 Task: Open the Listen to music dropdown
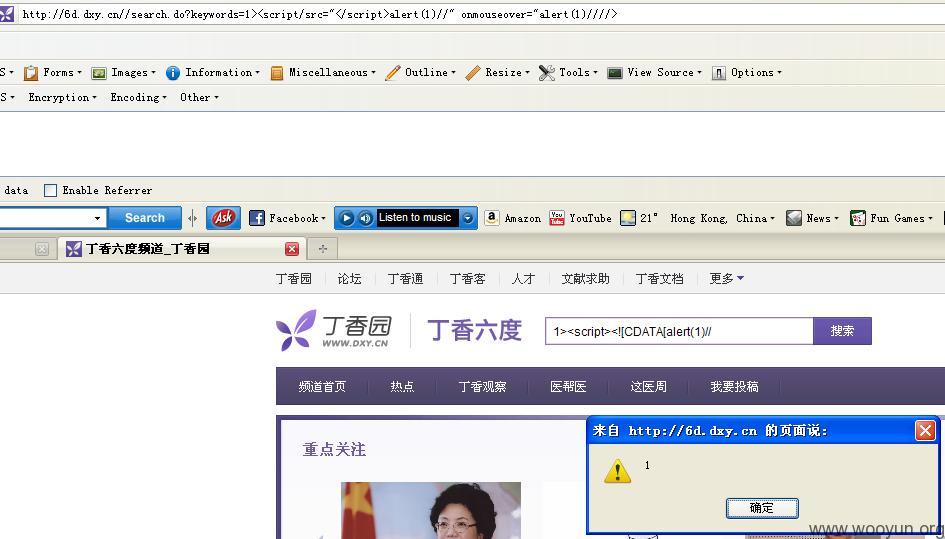pyautogui.click(x=468, y=218)
